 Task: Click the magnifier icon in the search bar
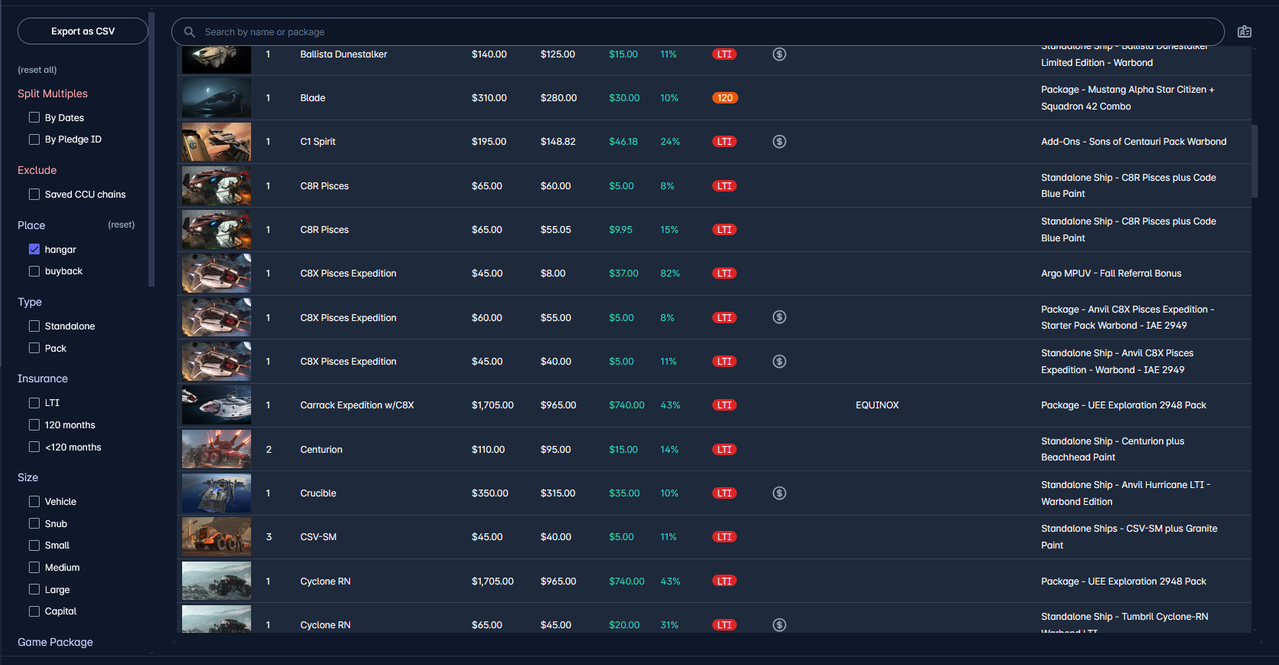point(190,32)
